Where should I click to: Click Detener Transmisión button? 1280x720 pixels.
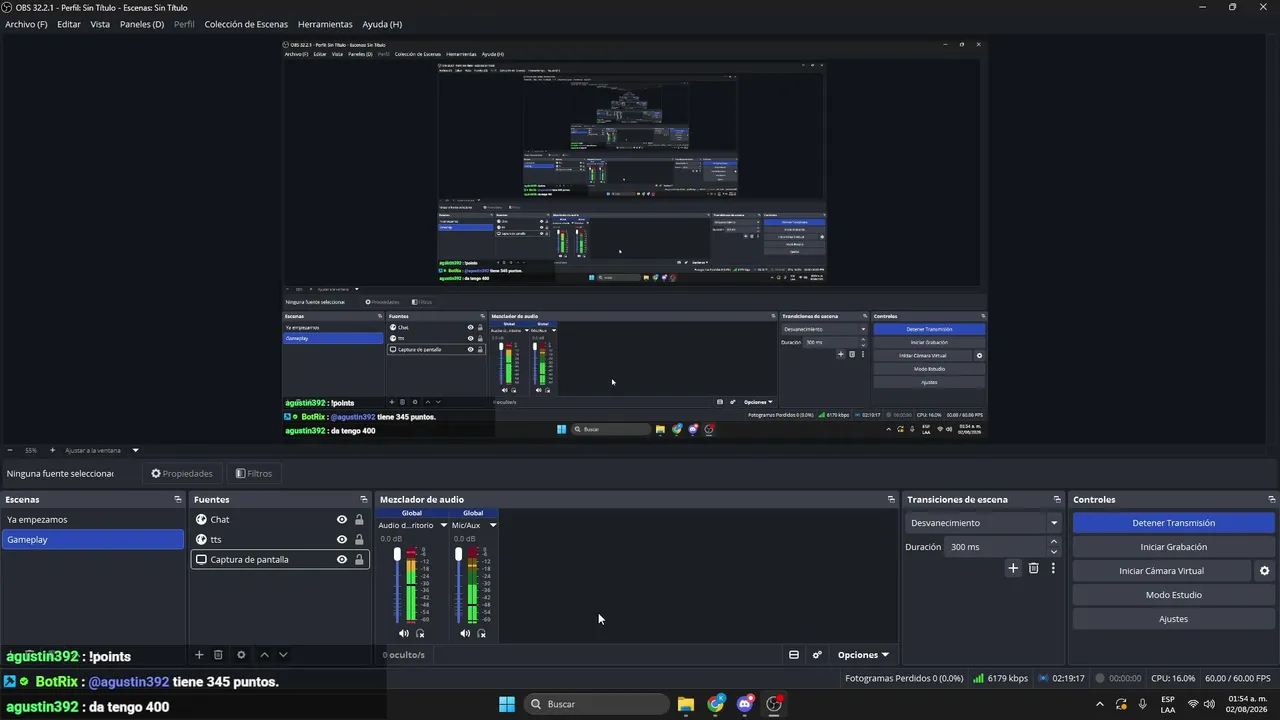pos(1174,523)
